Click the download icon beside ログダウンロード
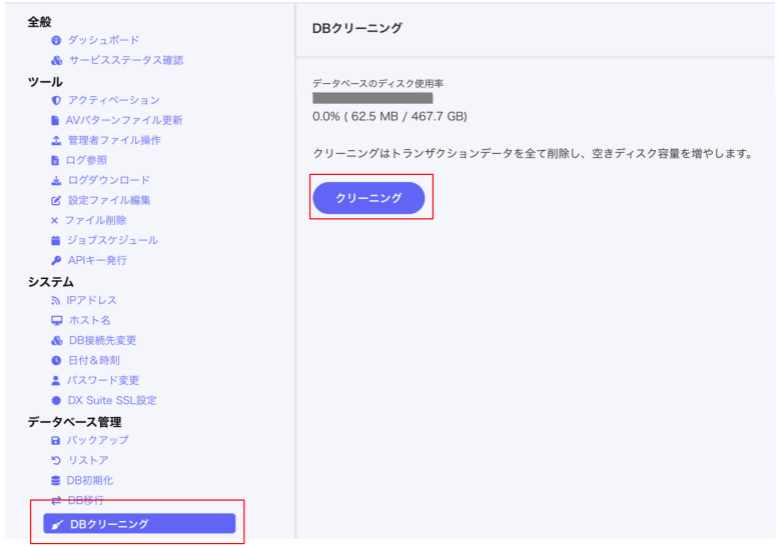Screen dimensions: 779x546 coord(56,180)
